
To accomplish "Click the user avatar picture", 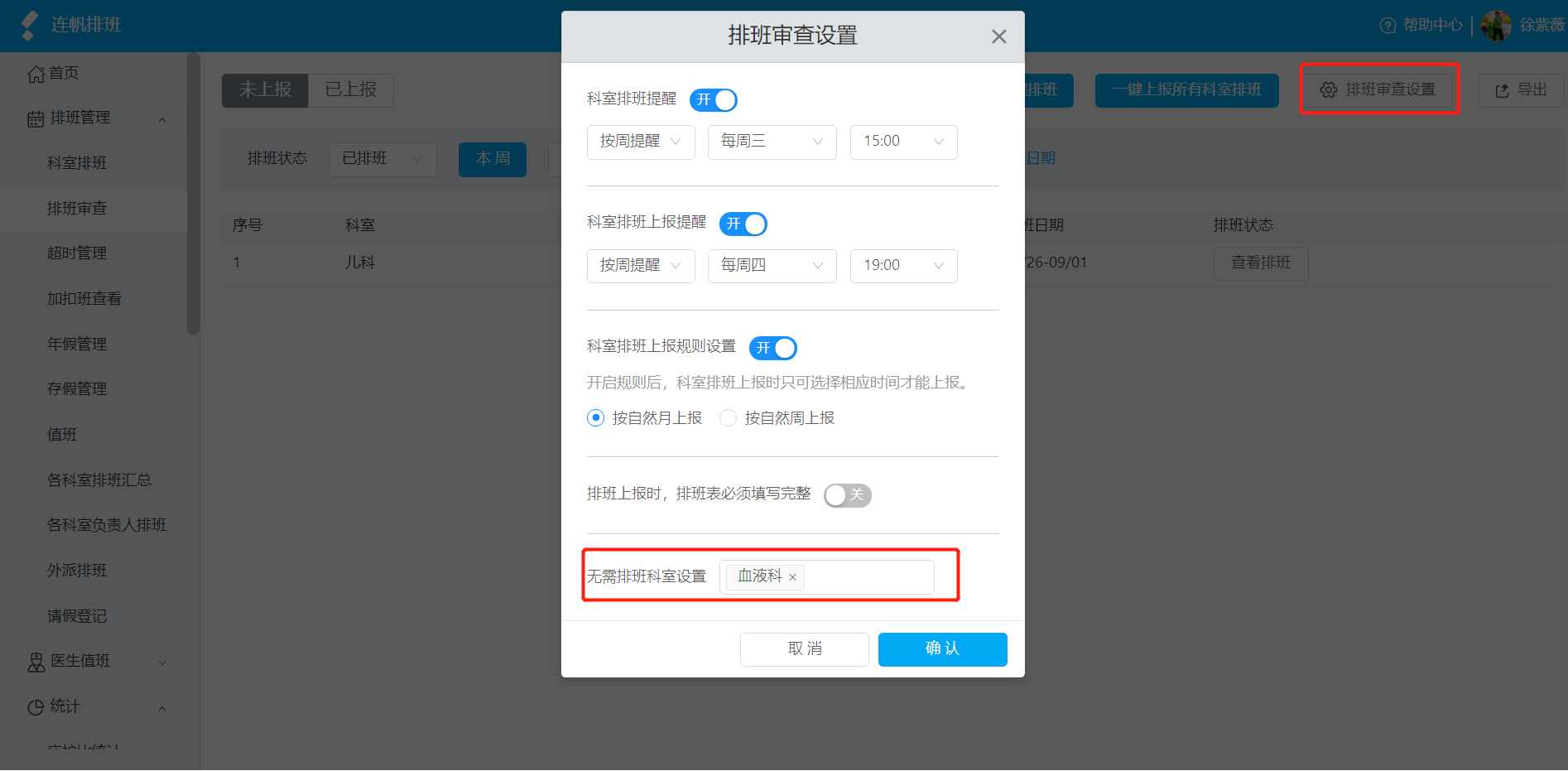I will [x=1496, y=26].
